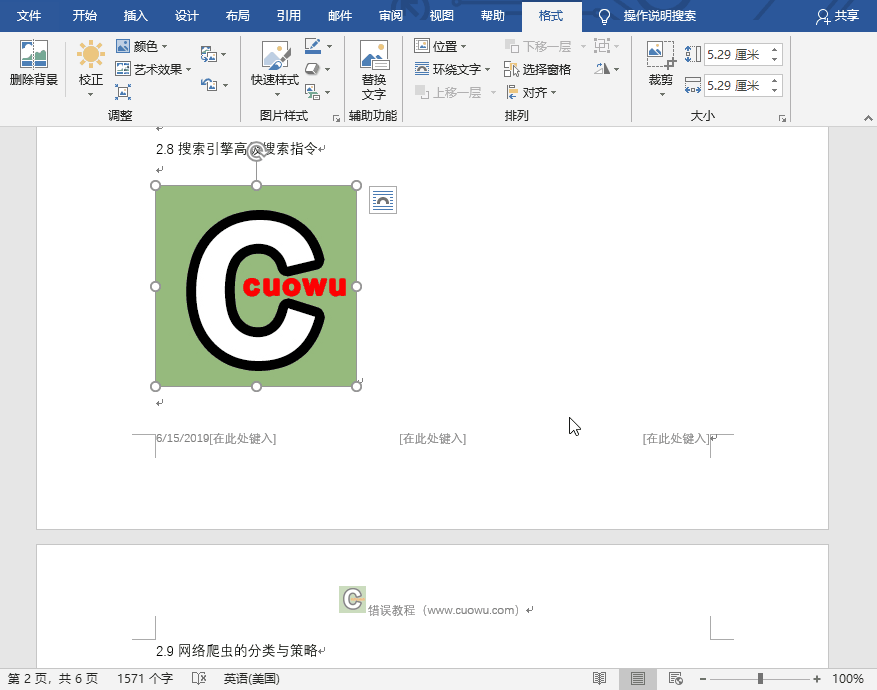This screenshot has width=877, height=690.
Task: Click the shape width input field
Action: pos(736,85)
